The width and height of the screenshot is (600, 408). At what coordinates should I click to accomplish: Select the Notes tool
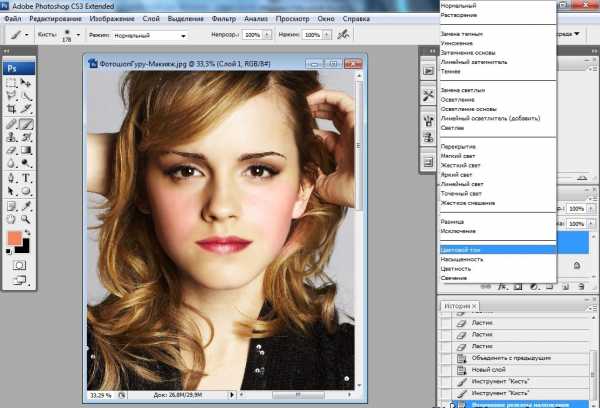(11, 206)
